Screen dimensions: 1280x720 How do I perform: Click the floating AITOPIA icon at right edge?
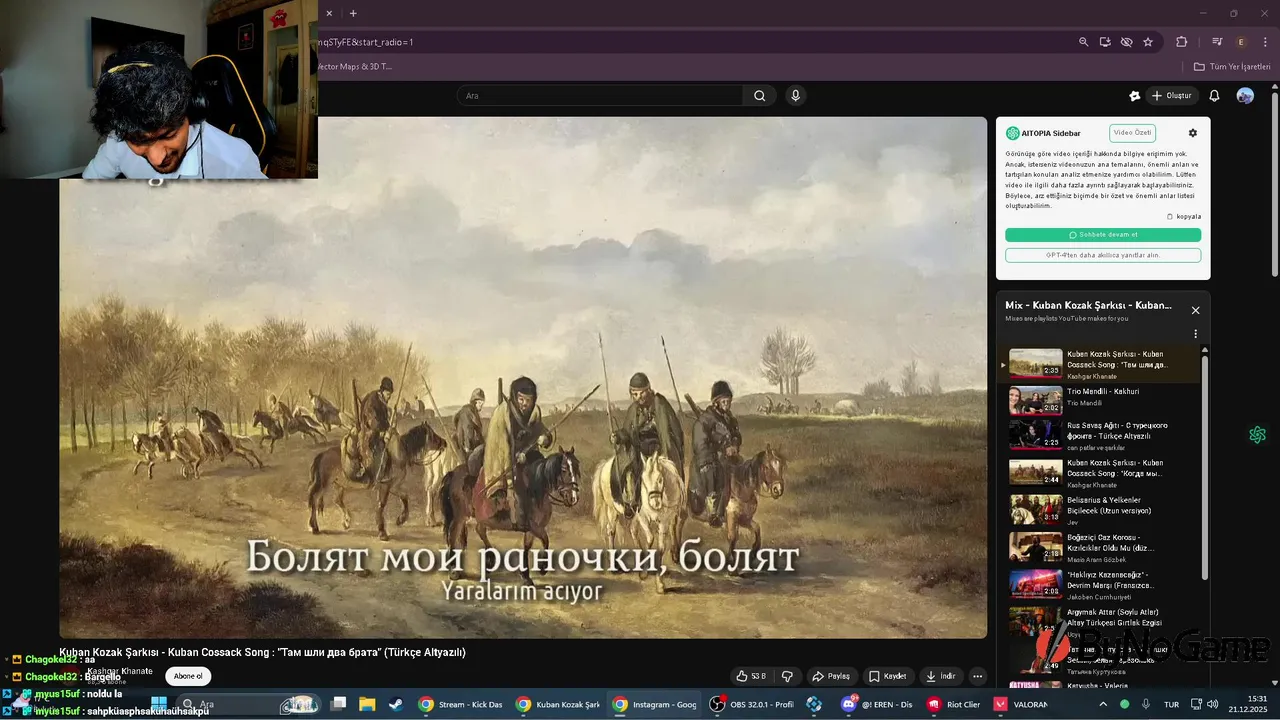(x=1257, y=435)
